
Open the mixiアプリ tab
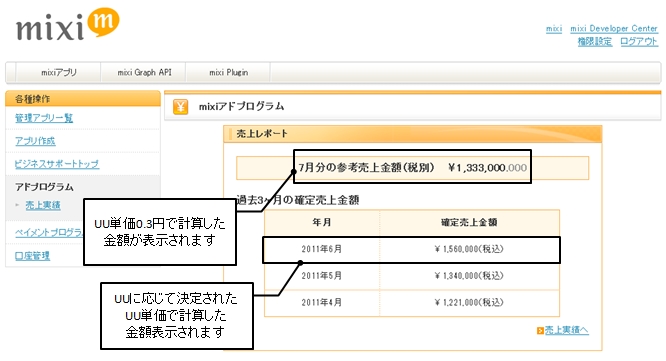tap(59, 73)
